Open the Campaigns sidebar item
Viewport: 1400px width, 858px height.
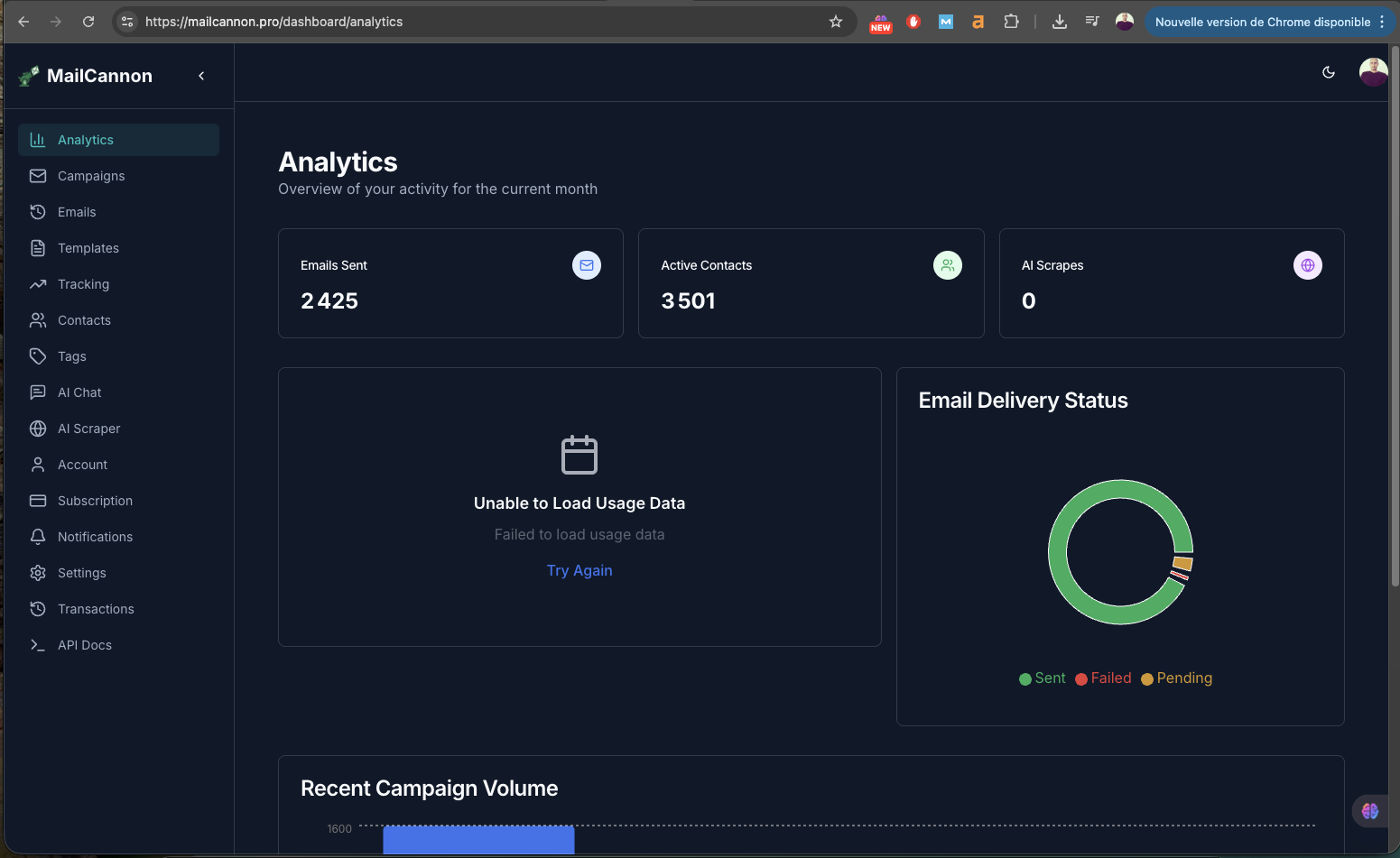(x=118, y=176)
